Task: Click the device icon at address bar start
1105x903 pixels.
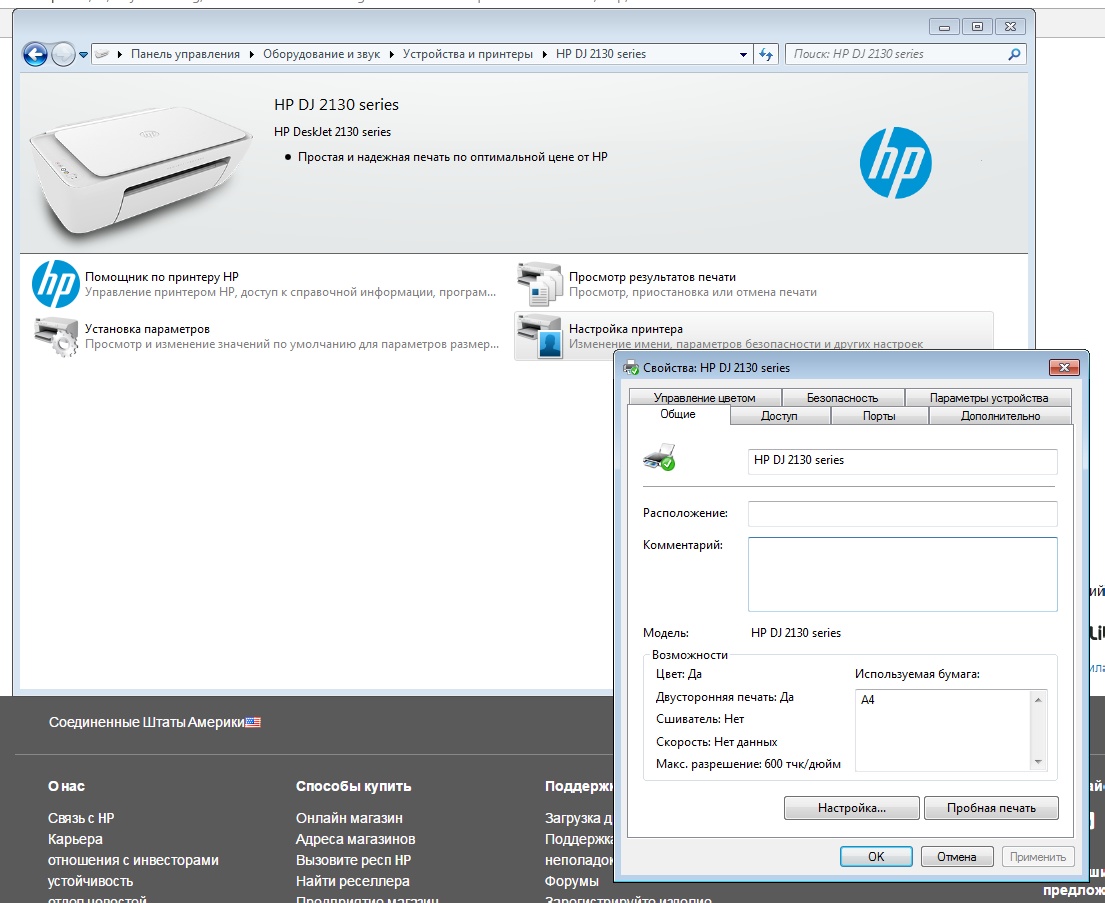Action: pos(102,54)
